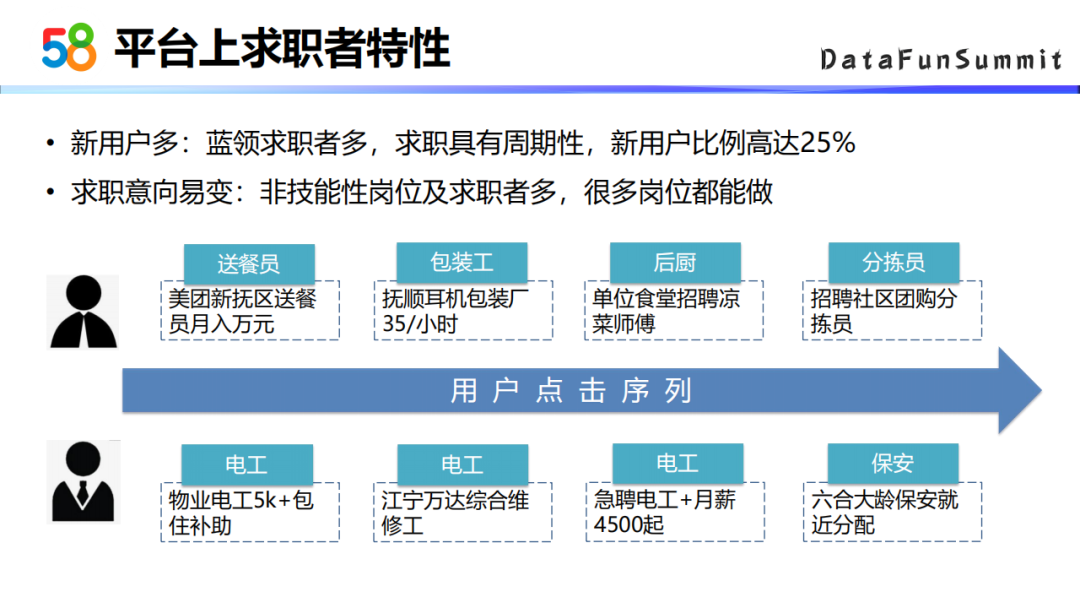Click the 电工 label above 急聘电工

(x=678, y=463)
